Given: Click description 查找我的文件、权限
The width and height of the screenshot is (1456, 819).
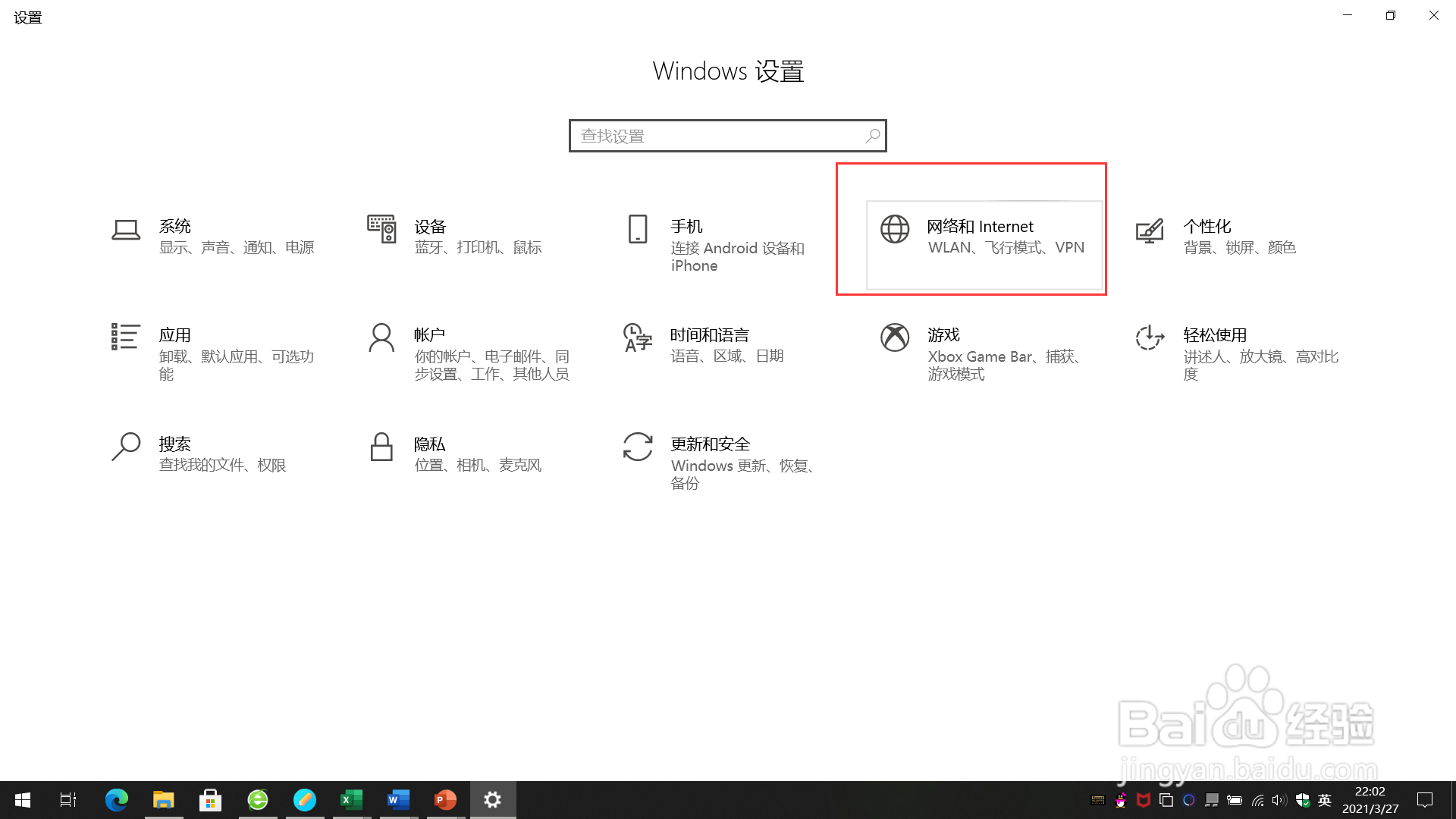Looking at the screenshot, I should pyautogui.click(x=222, y=465).
